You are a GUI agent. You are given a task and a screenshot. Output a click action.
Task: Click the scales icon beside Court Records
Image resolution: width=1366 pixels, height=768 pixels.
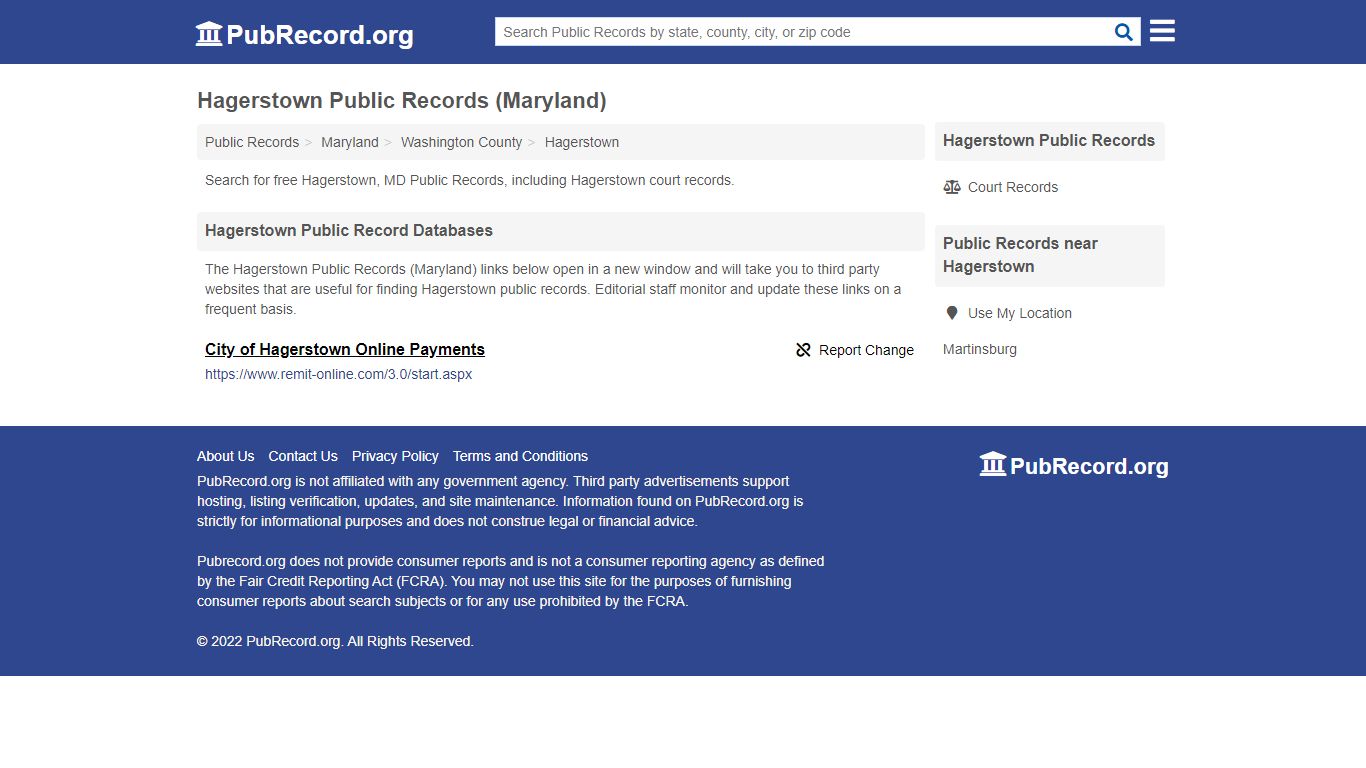pyautogui.click(x=952, y=187)
